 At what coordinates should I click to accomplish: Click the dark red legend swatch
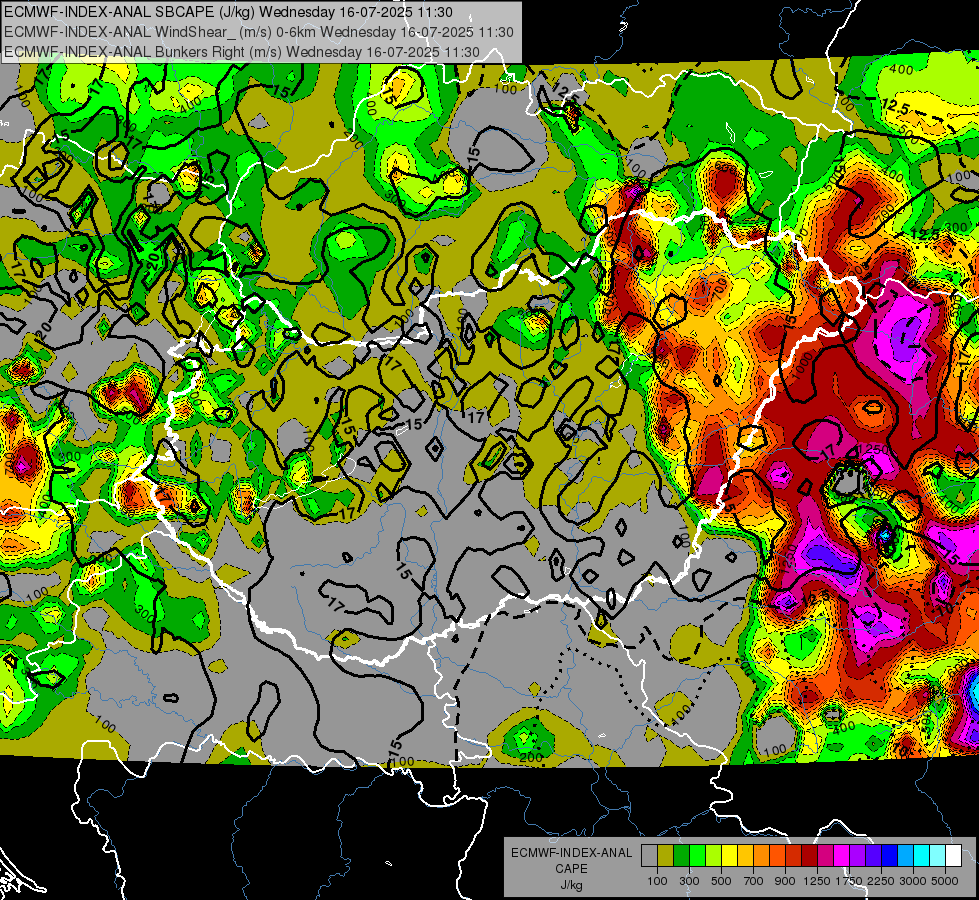810,855
